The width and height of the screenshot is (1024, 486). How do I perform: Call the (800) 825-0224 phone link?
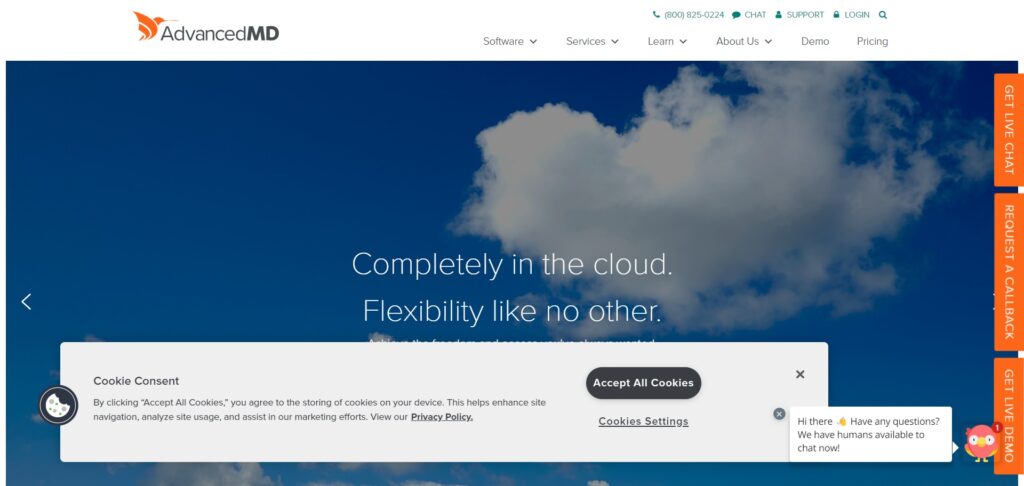coord(688,14)
